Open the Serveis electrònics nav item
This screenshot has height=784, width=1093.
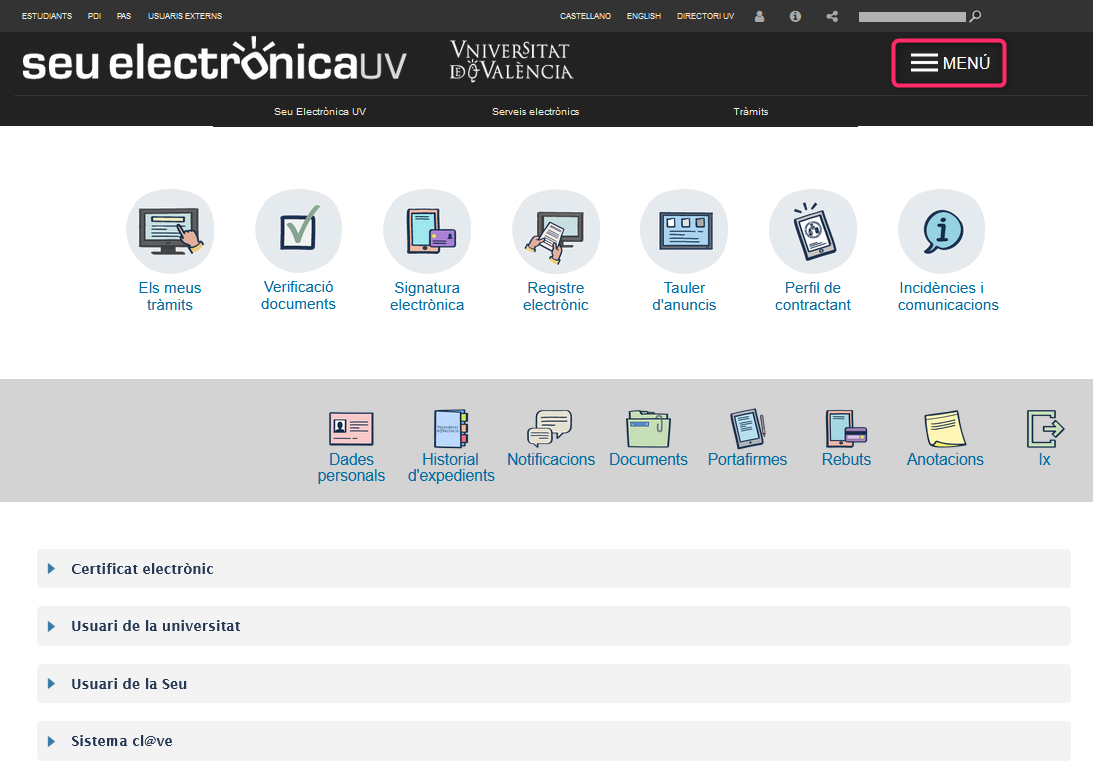[535, 112]
